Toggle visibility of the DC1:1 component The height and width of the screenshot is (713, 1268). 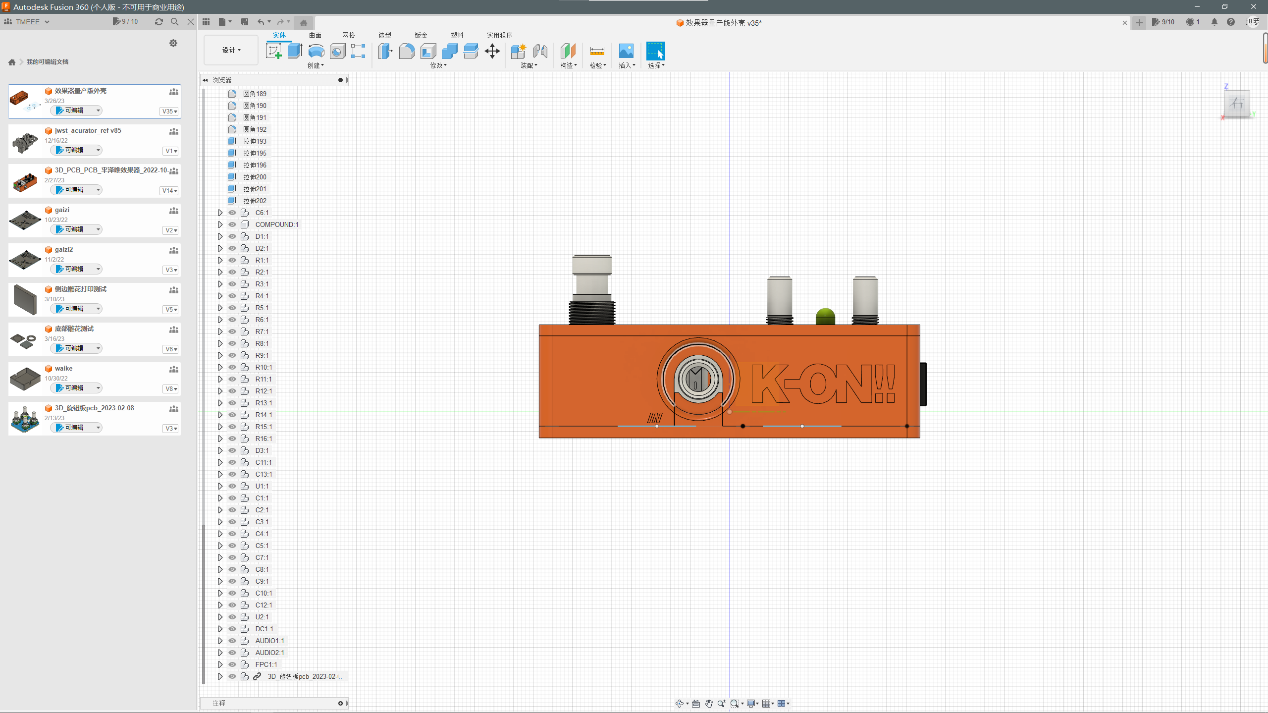232,629
